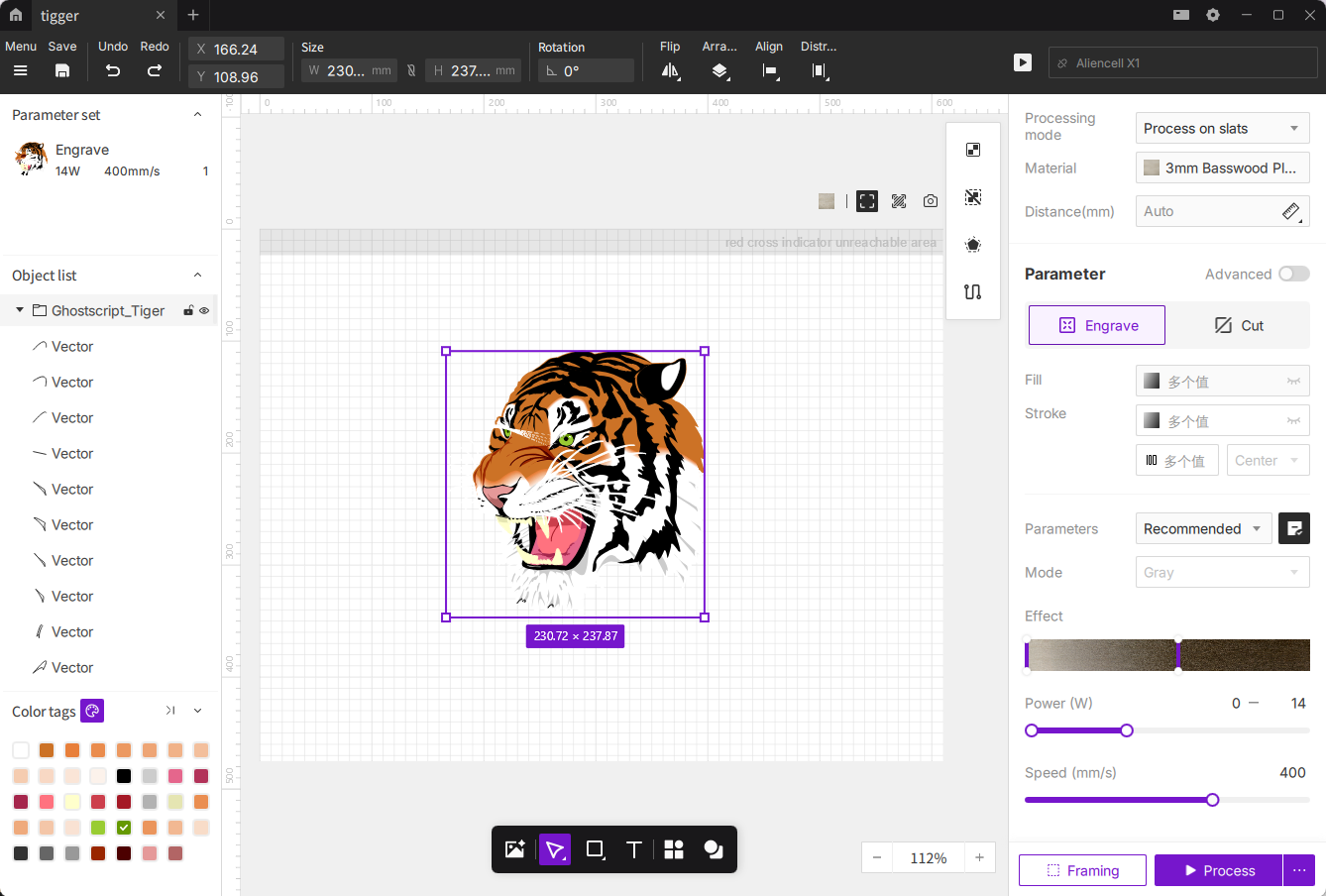1326x896 pixels.
Task: Switch to the Cut tab
Action: click(1239, 325)
